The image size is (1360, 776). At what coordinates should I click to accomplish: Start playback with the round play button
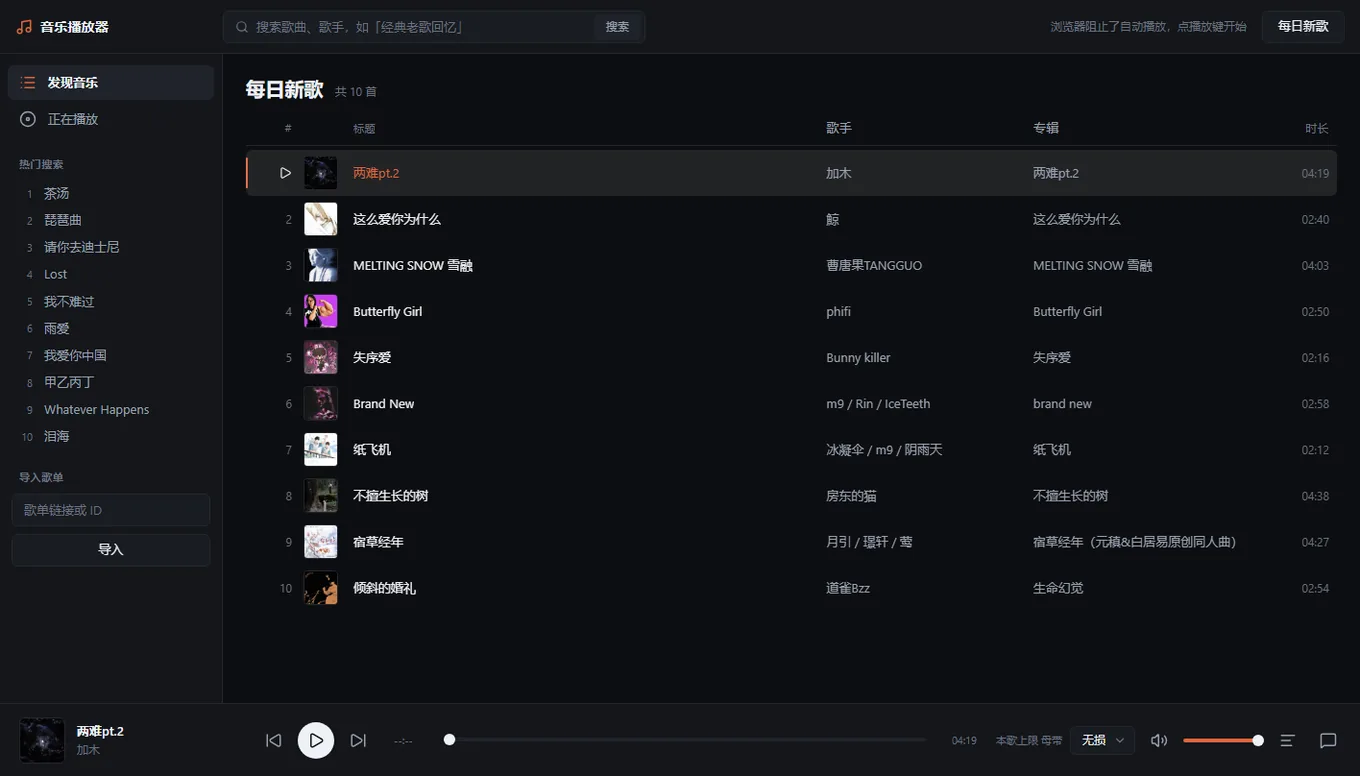316,740
